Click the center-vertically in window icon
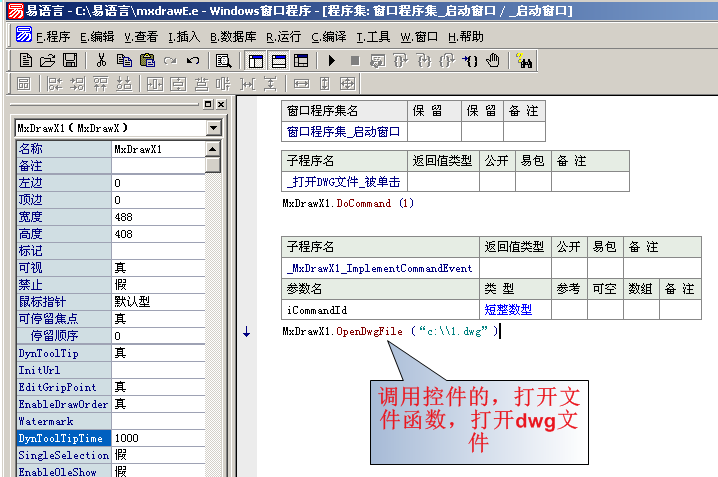Image resolution: width=718 pixels, height=477 pixels. (x=178, y=84)
